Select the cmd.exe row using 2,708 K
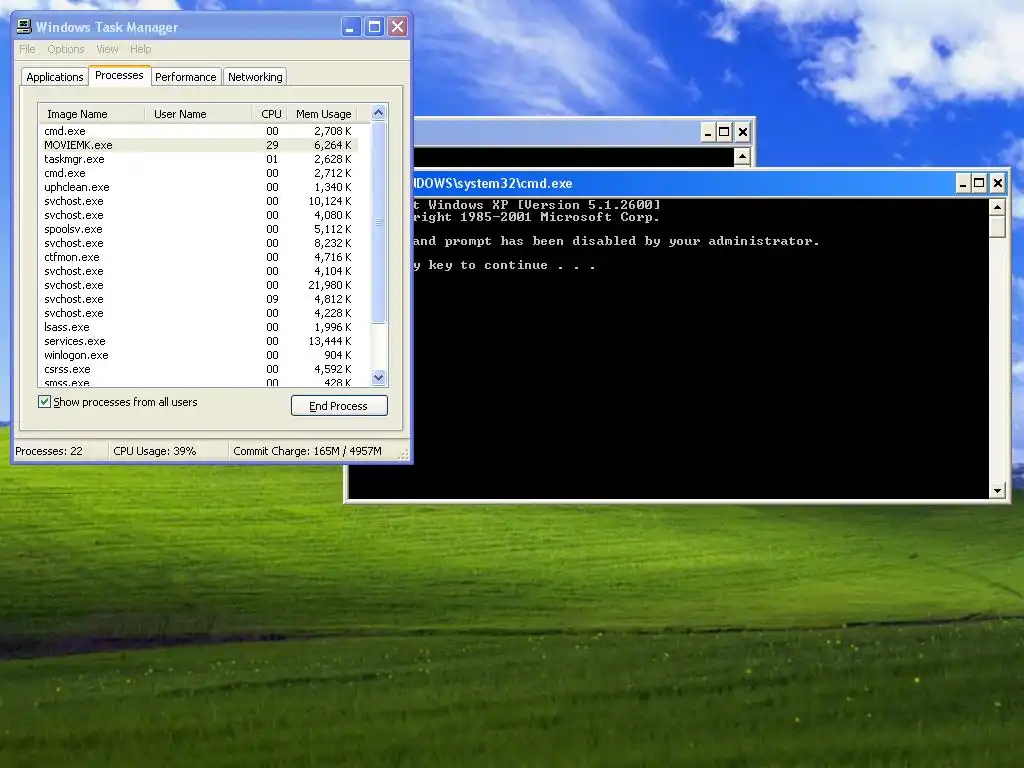The height and width of the screenshot is (768, 1024). tap(199, 131)
